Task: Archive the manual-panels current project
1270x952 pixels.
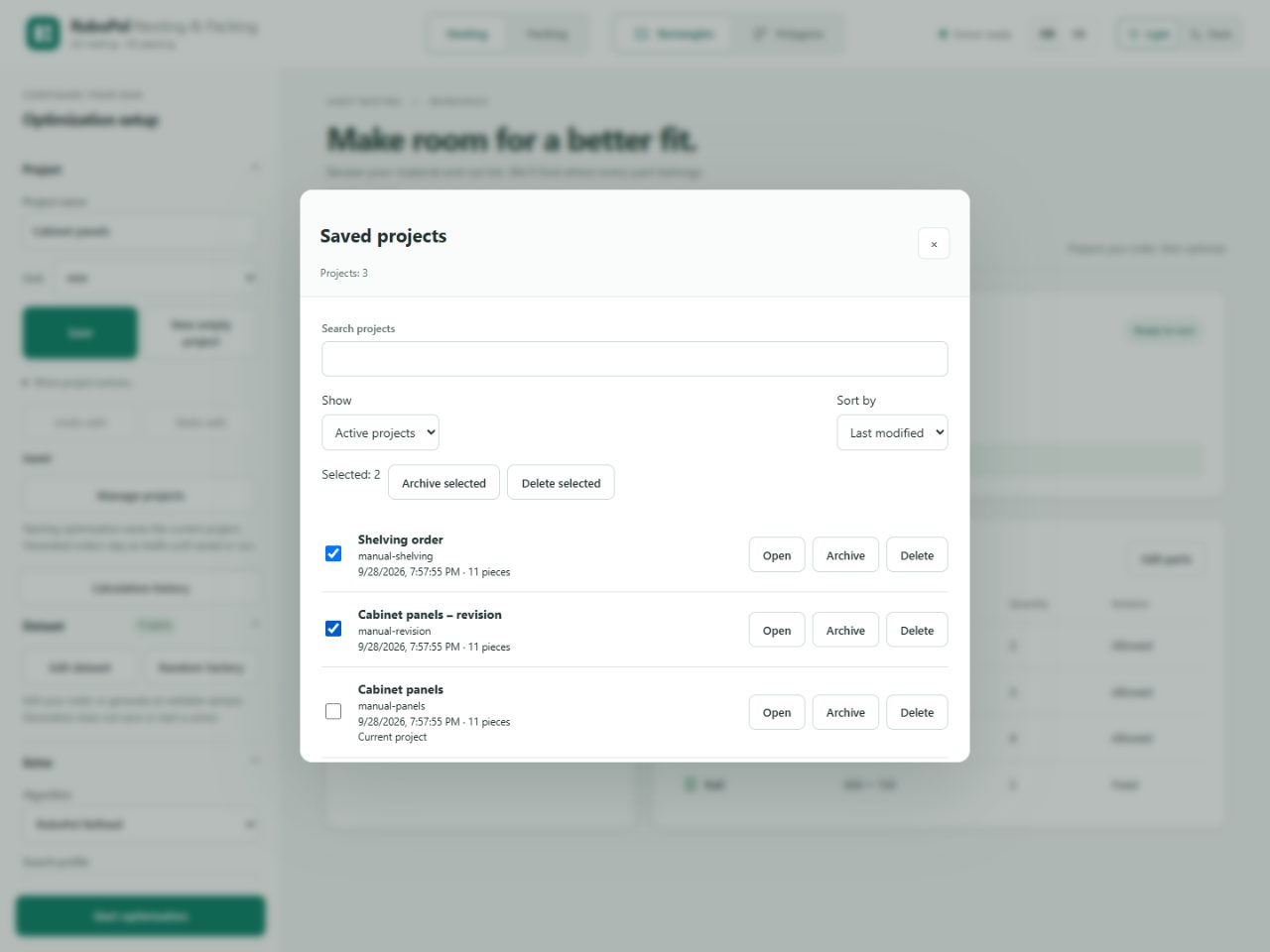Action: pyautogui.click(x=845, y=712)
